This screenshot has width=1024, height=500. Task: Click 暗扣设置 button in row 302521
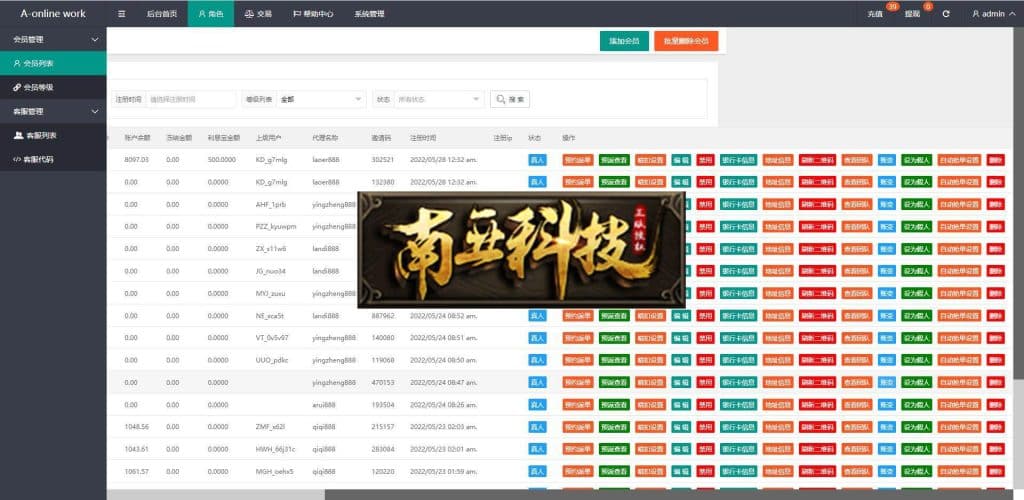(x=650, y=160)
